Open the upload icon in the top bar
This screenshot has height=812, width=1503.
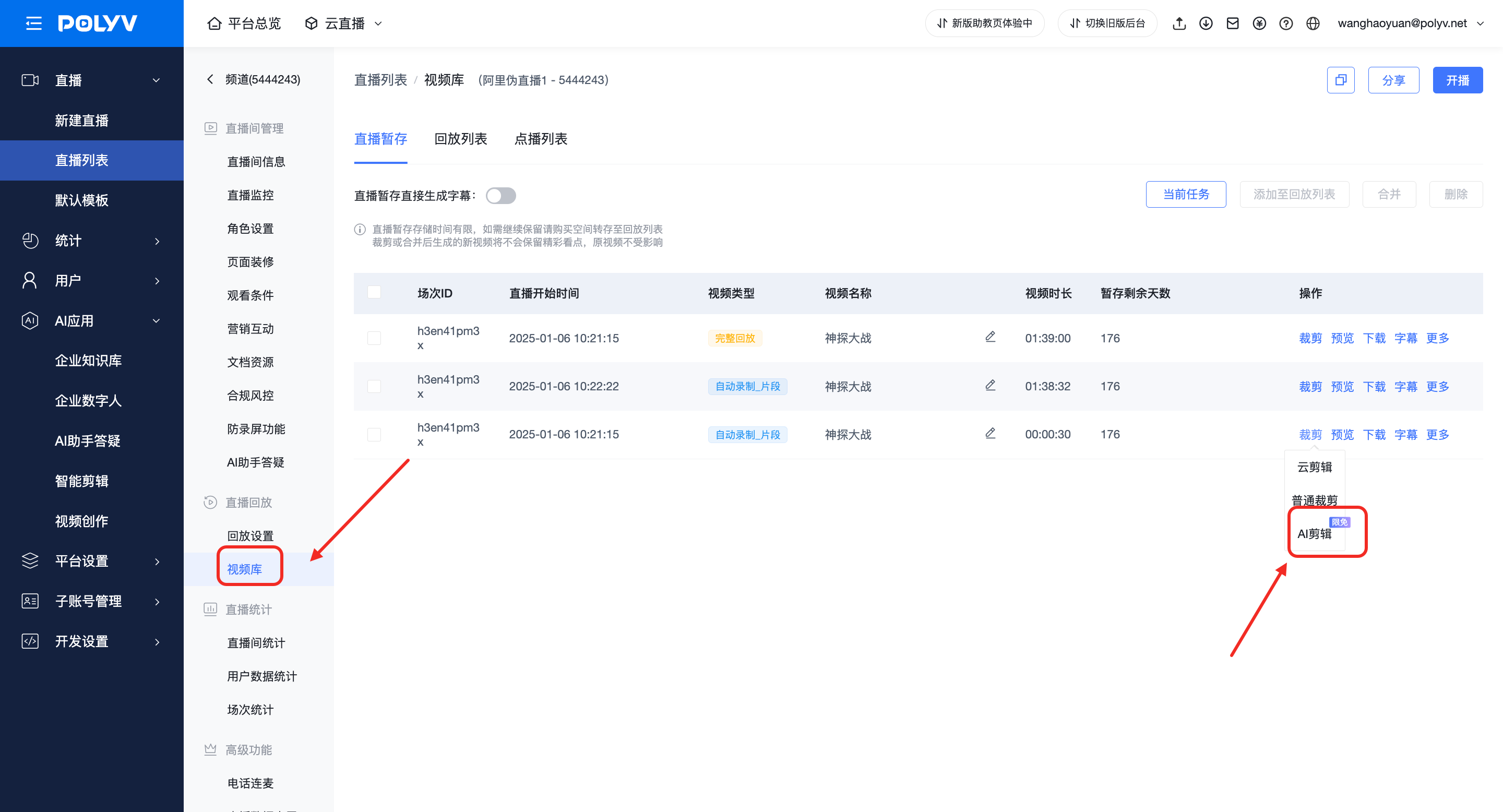1179,23
